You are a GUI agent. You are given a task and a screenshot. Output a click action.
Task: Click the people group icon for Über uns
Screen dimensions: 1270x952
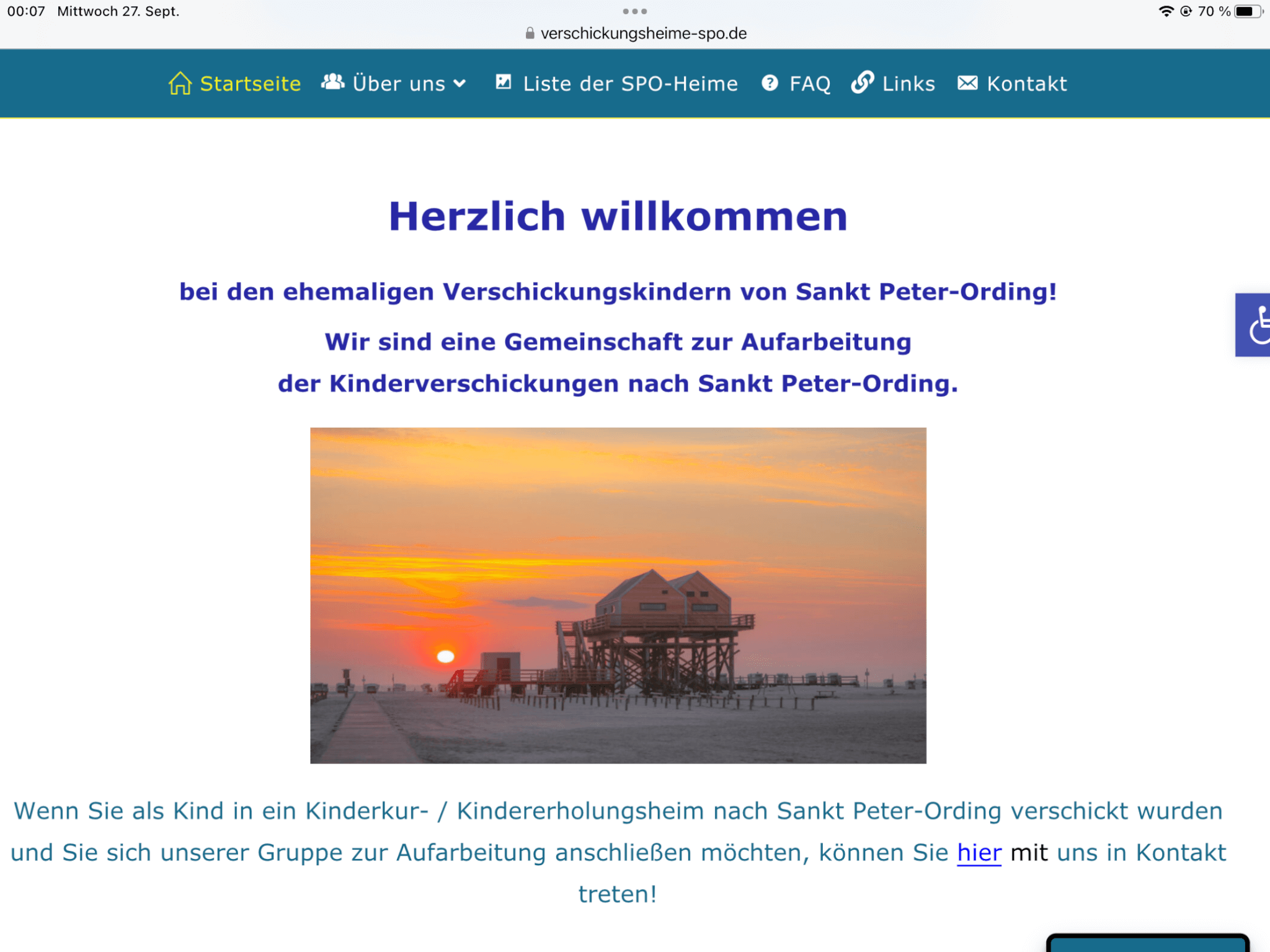[333, 82]
